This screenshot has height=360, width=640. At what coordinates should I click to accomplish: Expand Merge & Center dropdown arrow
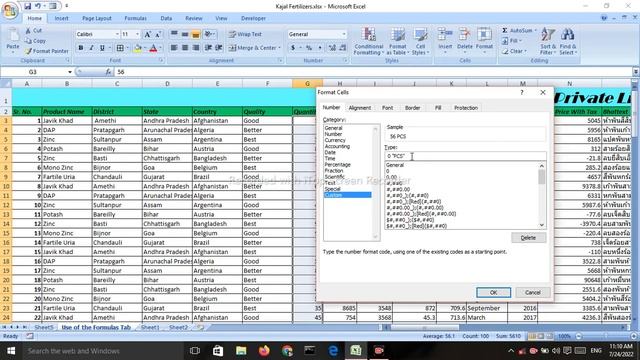point(280,48)
